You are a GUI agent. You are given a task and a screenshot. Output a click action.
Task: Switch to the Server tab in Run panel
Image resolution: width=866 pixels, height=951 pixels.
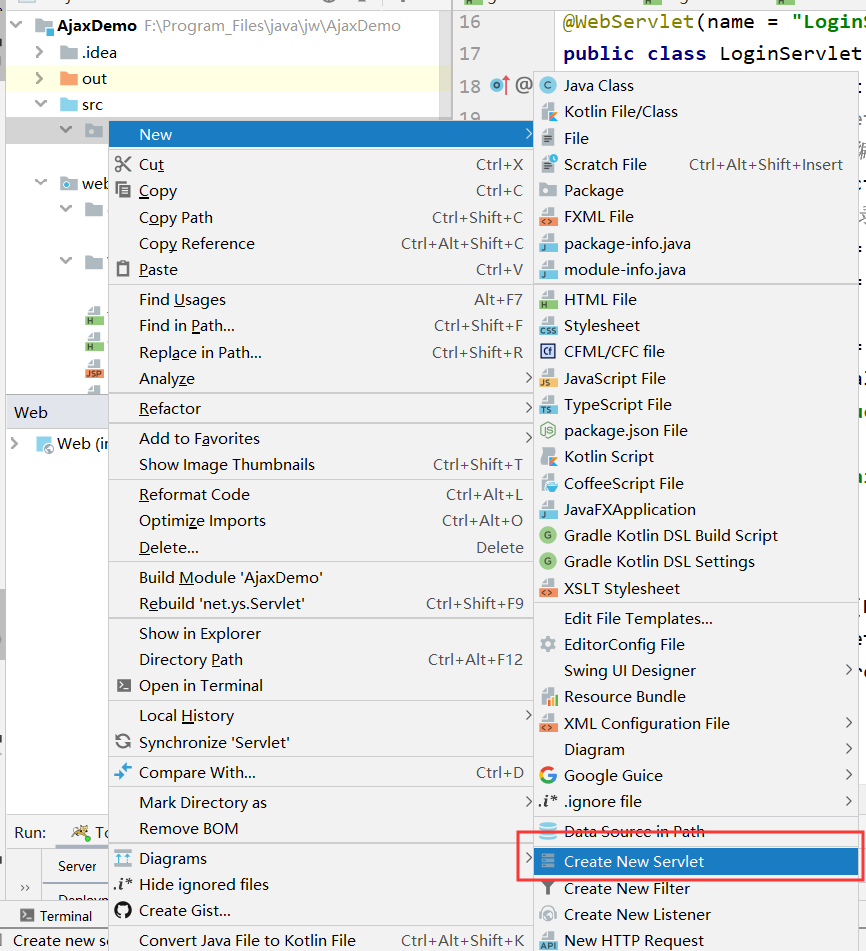click(x=77, y=866)
